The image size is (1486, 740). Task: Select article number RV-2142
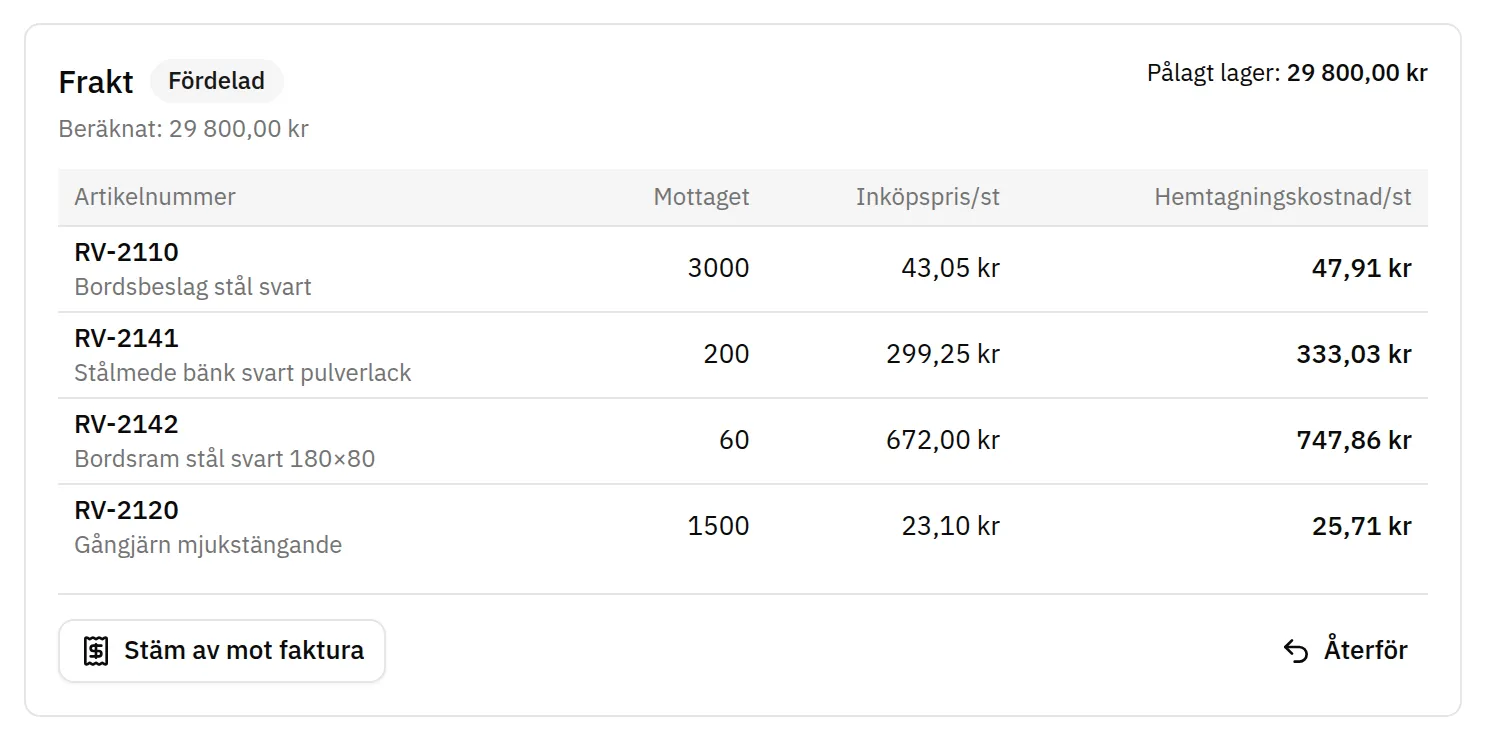pos(126,424)
